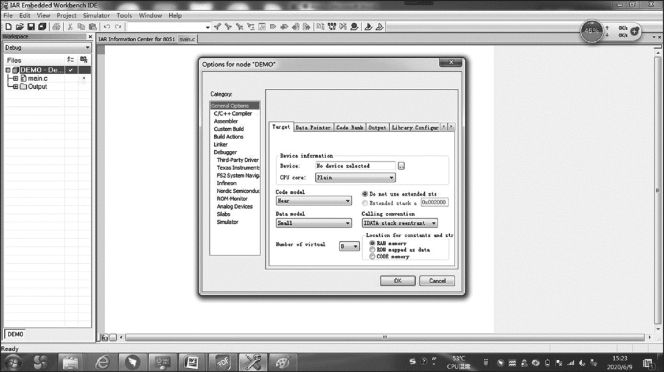Screen dimensions: 664x372
Task: Expand the Output folder tree node
Action: click(x=15, y=86)
